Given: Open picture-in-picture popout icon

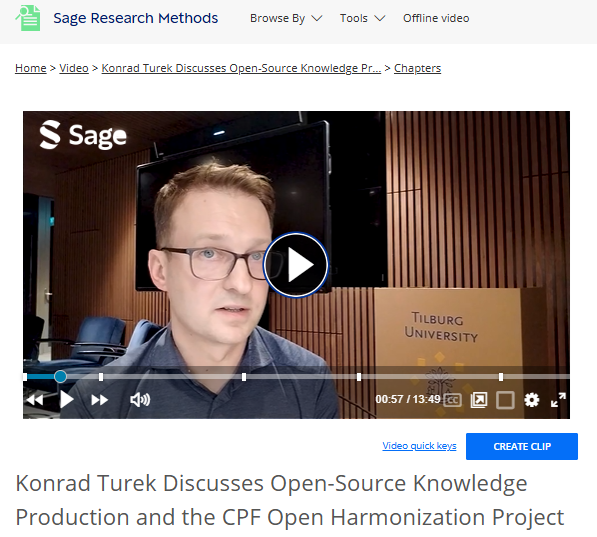Looking at the screenshot, I should point(479,400).
